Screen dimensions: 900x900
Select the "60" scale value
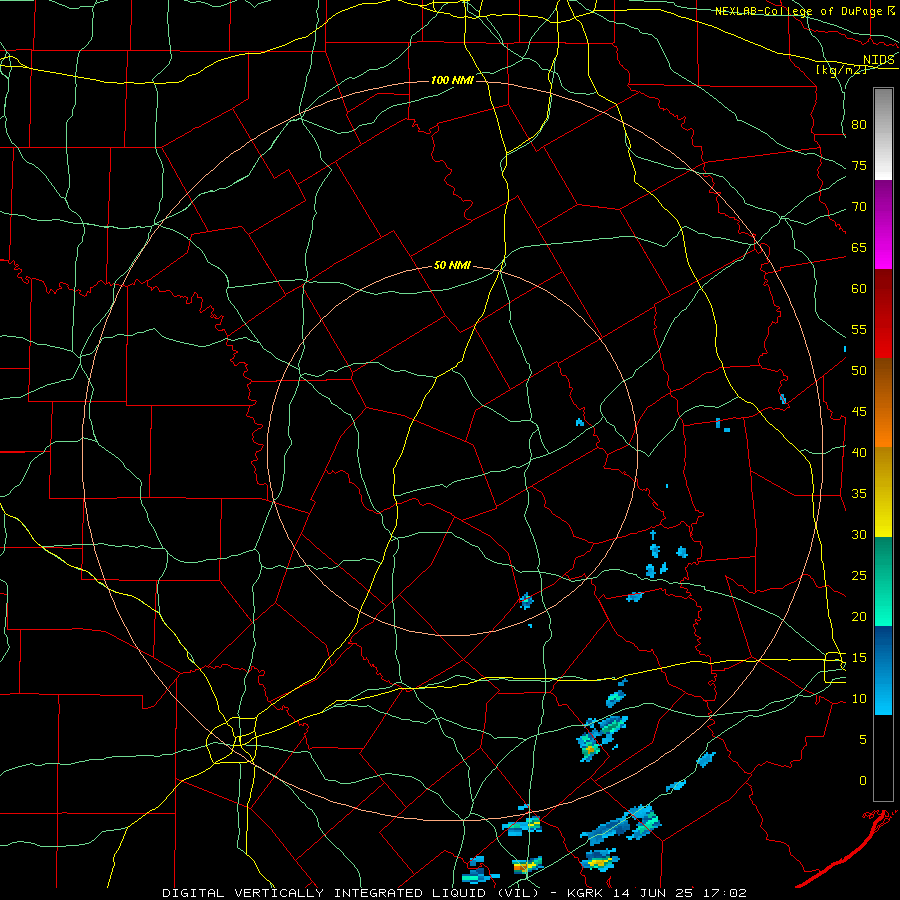coord(859,288)
